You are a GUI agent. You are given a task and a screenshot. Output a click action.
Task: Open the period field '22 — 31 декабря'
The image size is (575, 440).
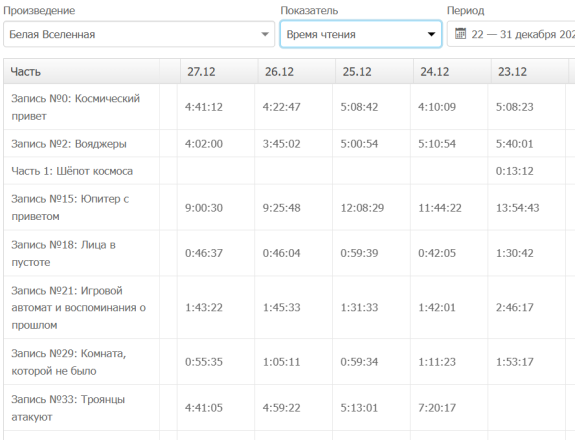pos(511,34)
